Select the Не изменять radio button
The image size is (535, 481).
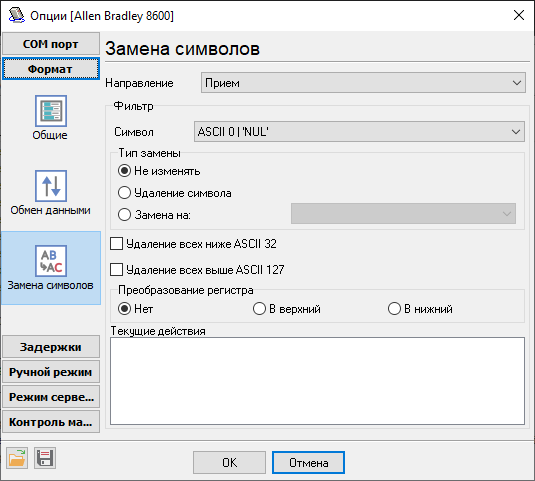(x=124, y=171)
